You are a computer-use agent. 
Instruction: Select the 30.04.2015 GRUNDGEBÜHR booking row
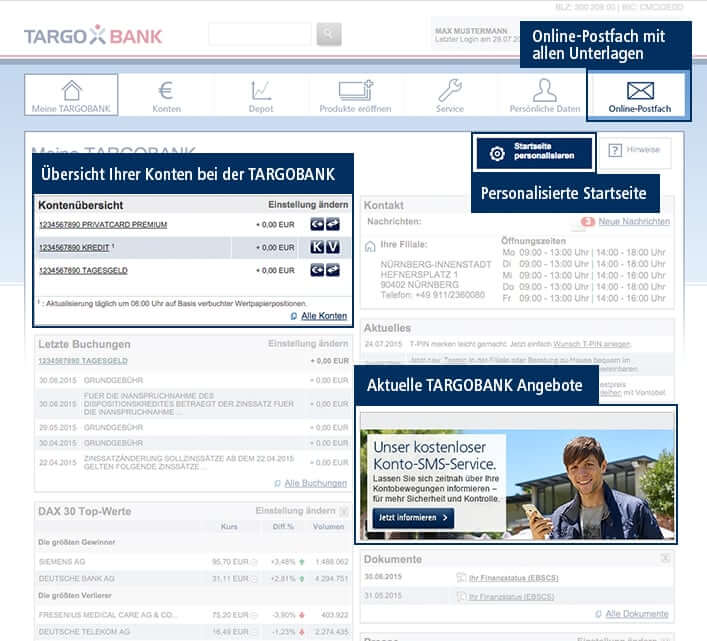[193, 443]
